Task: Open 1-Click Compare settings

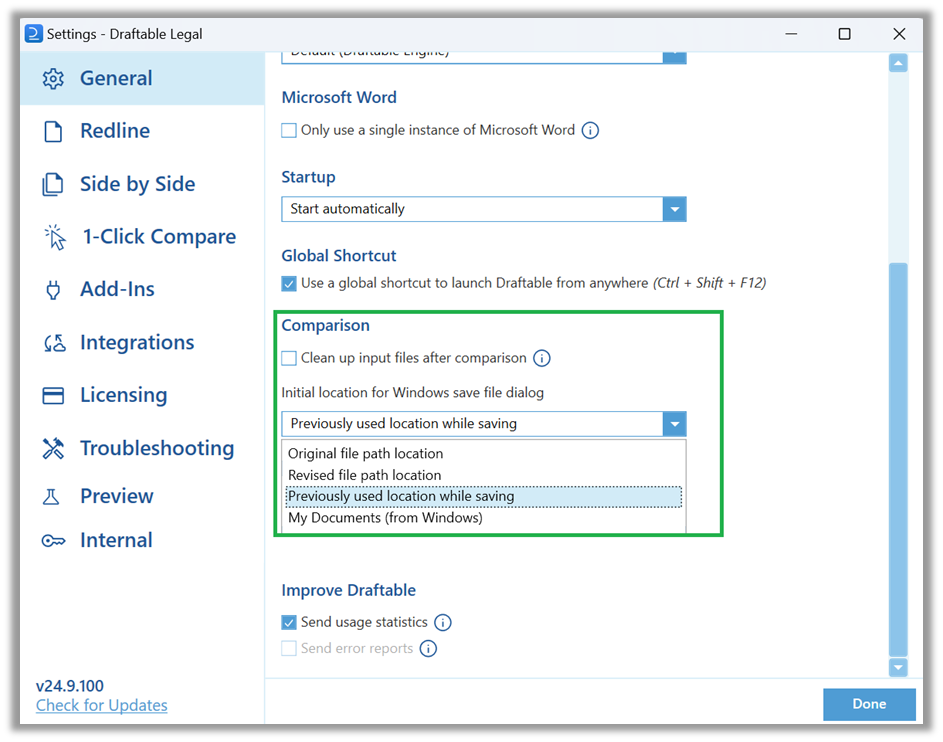Action: point(142,237)
